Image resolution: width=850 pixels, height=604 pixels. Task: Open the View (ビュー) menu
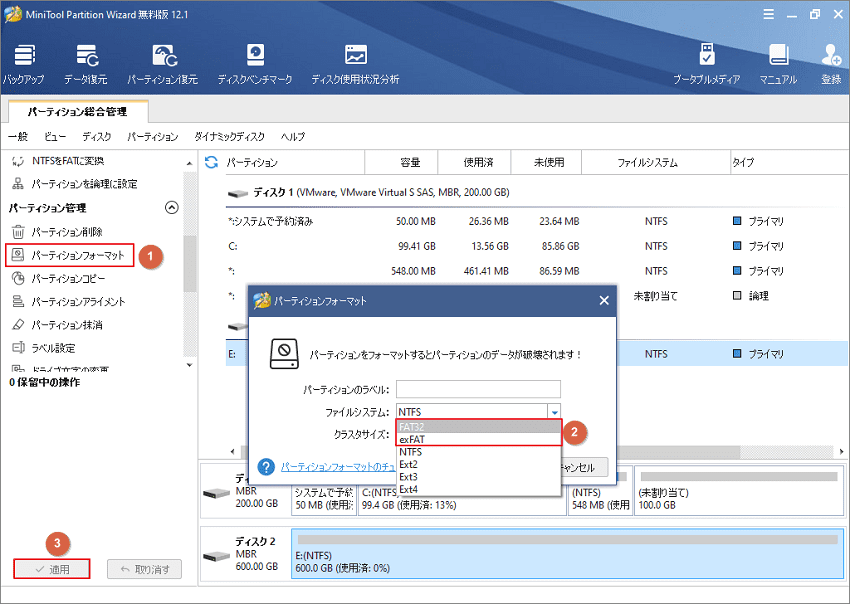[x=55, y=137]
